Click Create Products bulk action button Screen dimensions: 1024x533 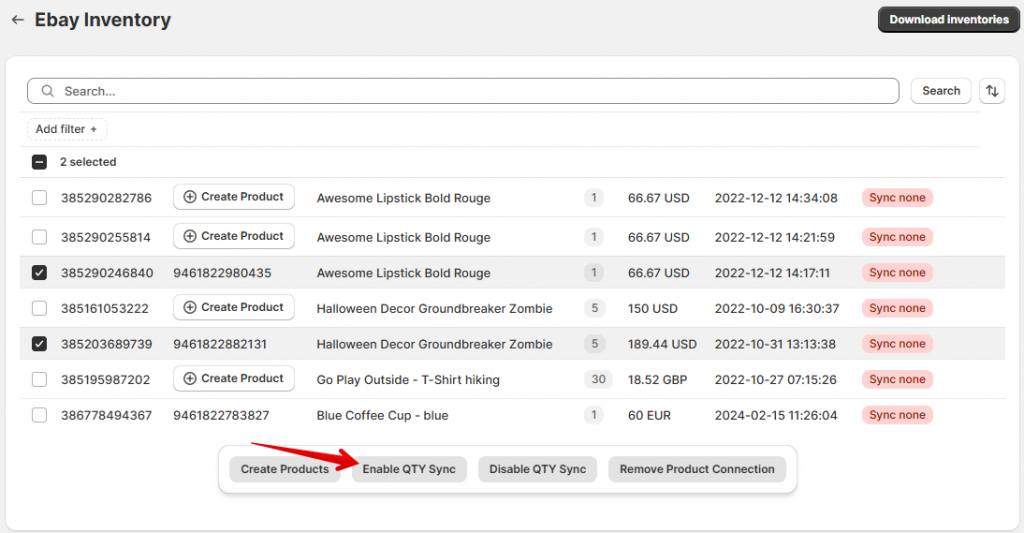click(285, 469)
